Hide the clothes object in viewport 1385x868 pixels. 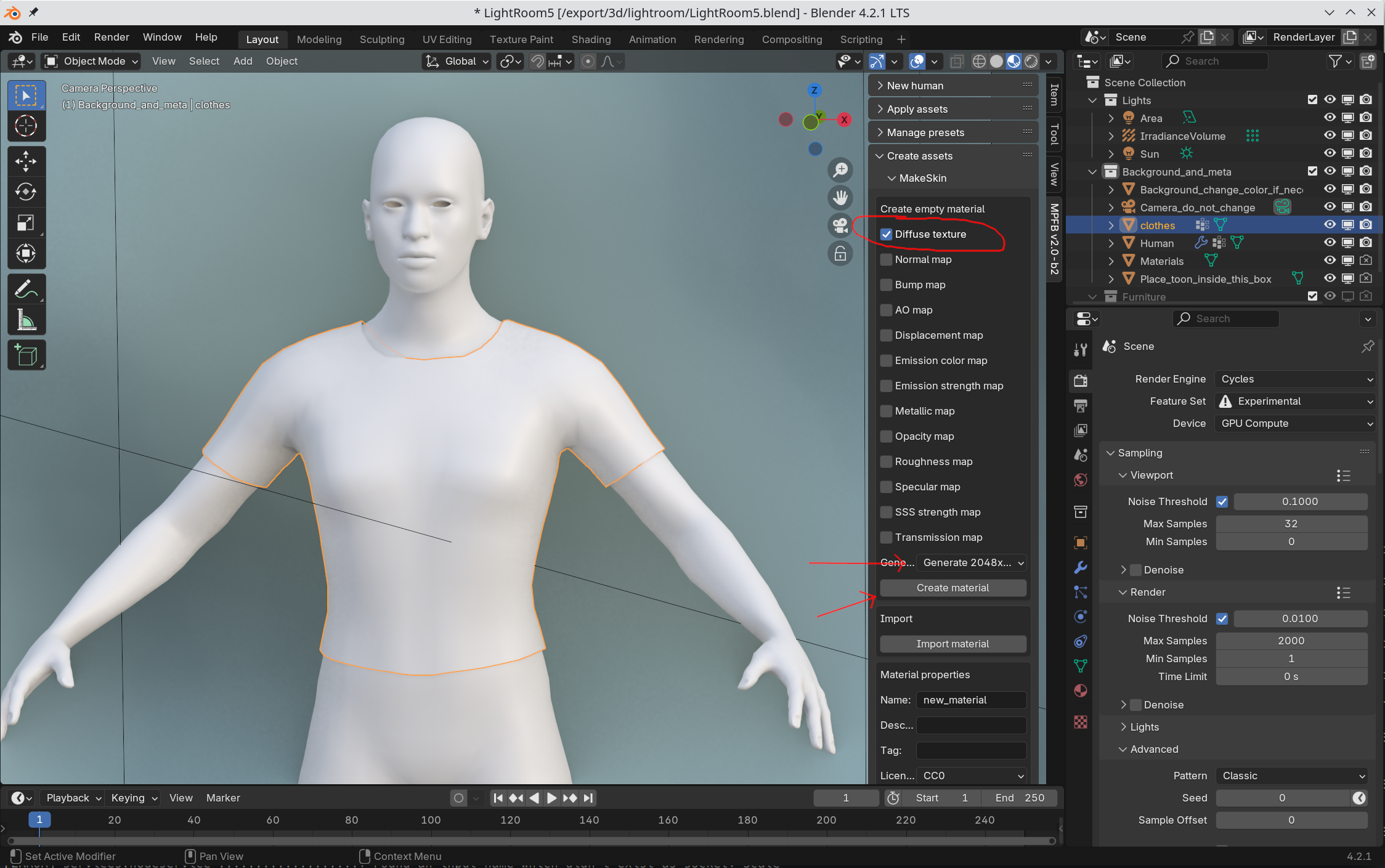point(1330,225)
